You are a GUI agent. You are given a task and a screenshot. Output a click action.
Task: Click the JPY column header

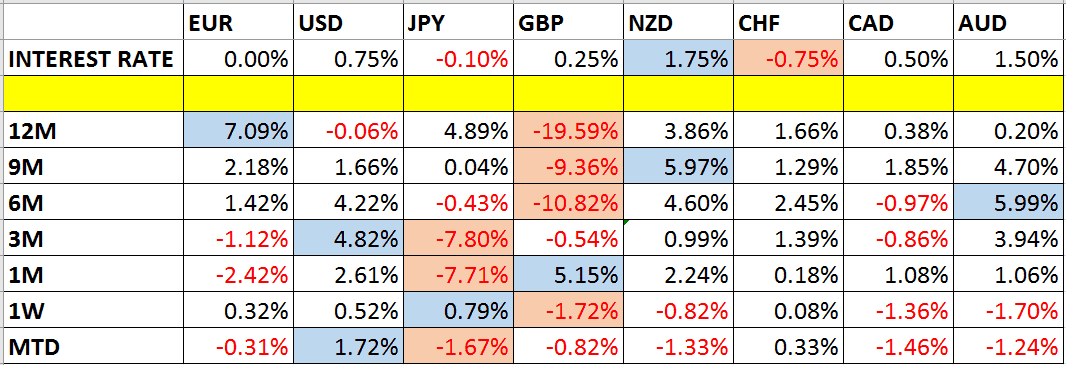pos(458,24)
